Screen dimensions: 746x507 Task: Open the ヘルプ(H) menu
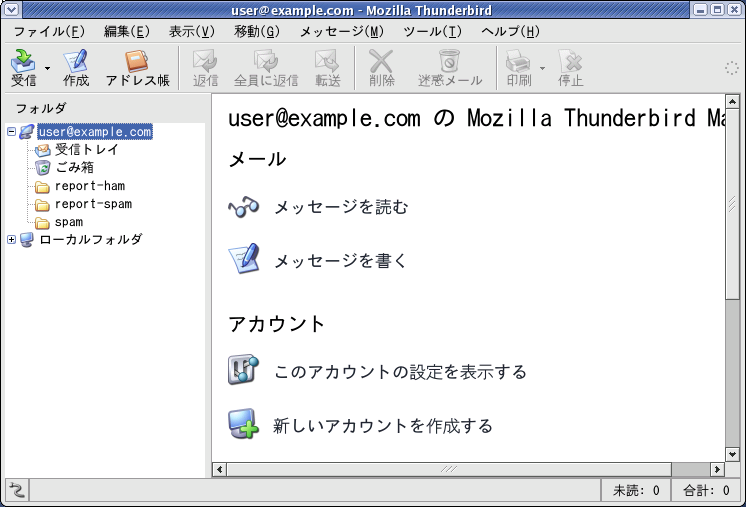tap(510, 31)
